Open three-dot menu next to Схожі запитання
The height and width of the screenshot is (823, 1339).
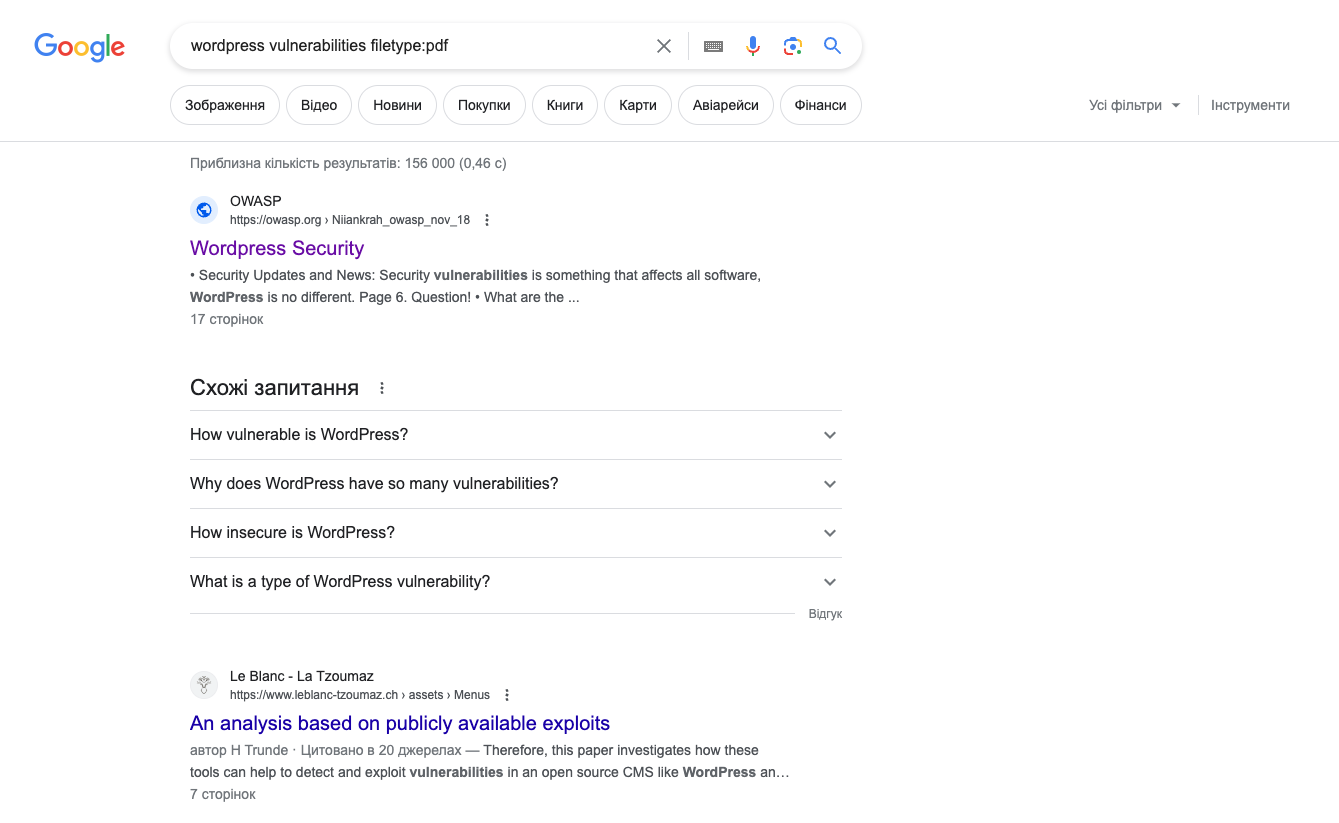(382, 388)
